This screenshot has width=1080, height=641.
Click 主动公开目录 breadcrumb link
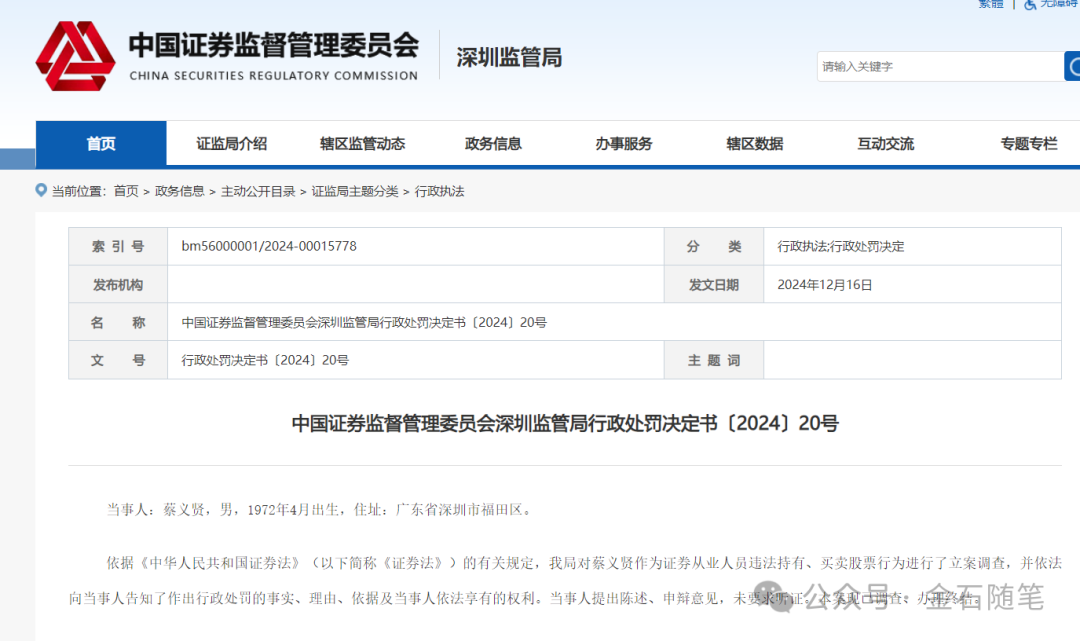[x=258, y=191]
